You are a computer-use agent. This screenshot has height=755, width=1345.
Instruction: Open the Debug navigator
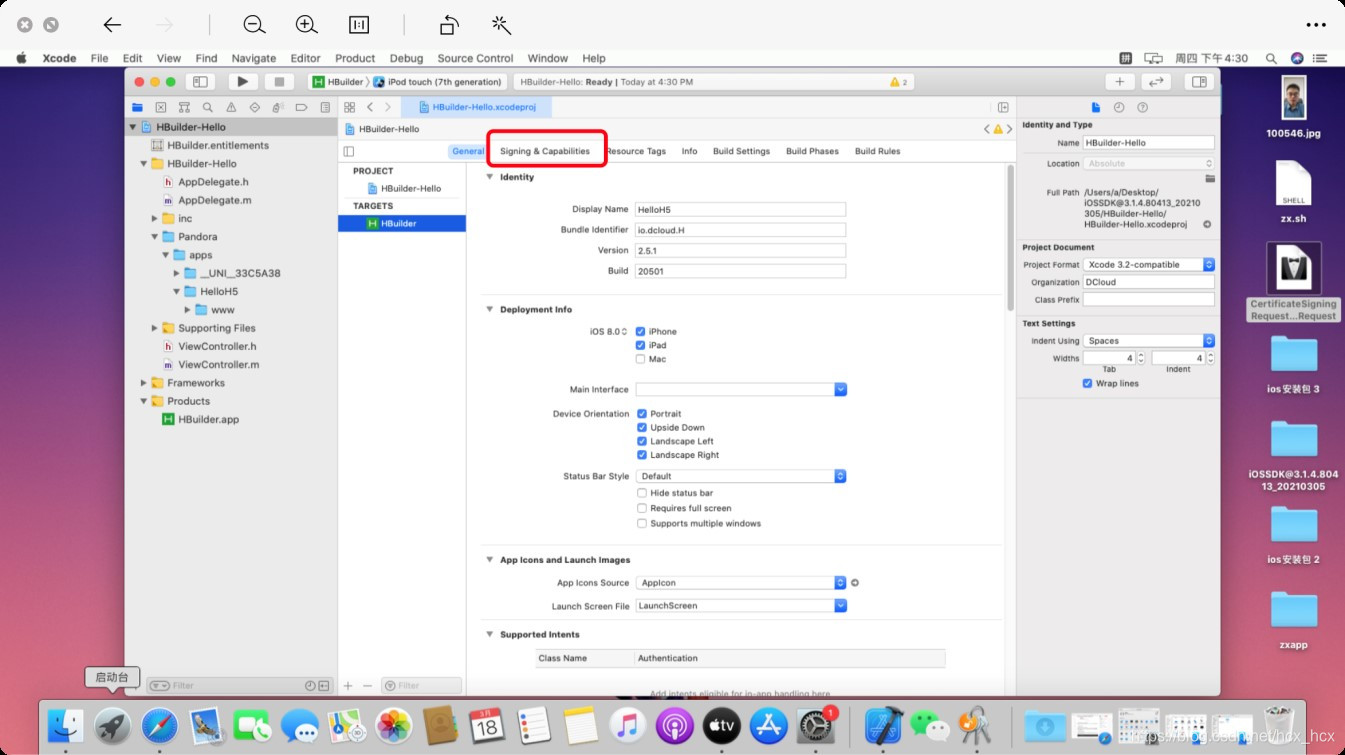278,107
